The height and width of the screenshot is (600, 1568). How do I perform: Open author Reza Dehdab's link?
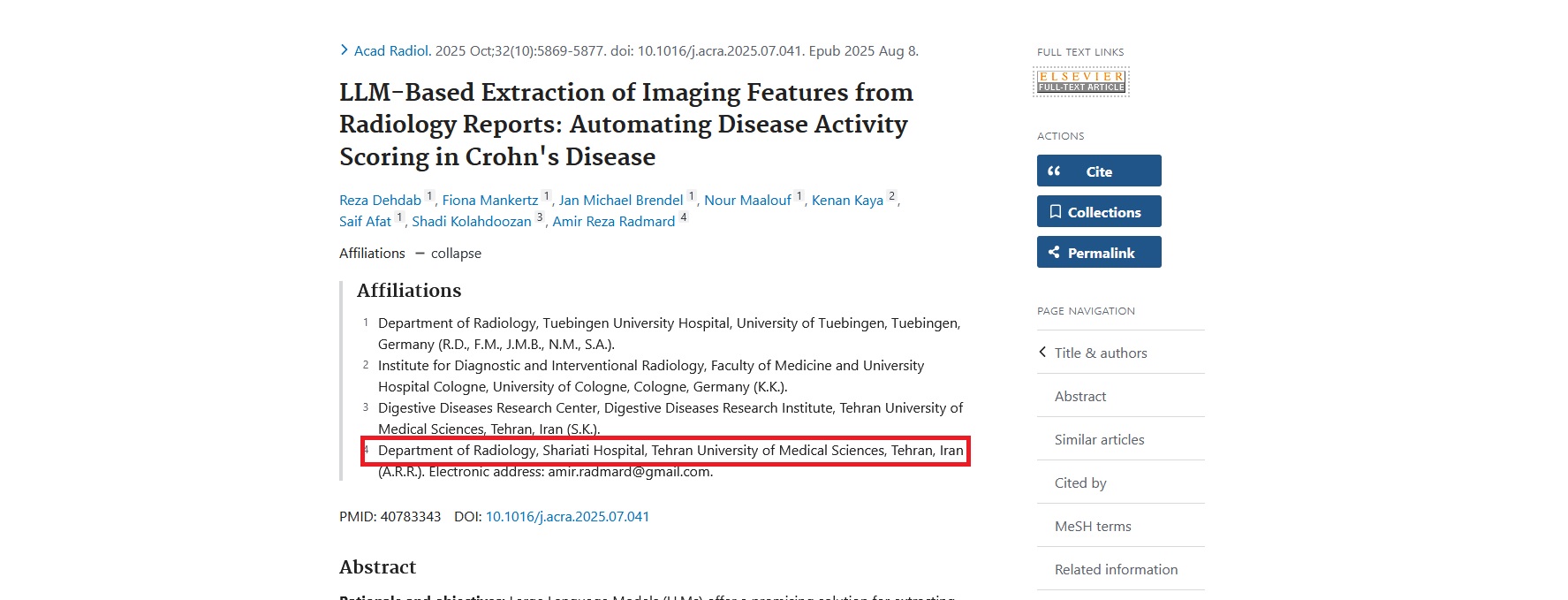coord(380,201)
